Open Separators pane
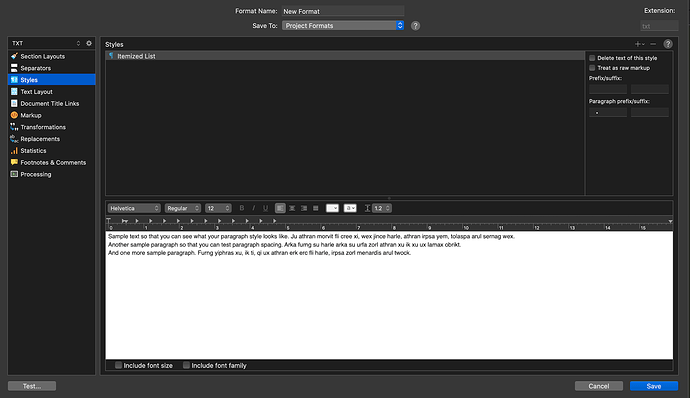 click(51, 68)
